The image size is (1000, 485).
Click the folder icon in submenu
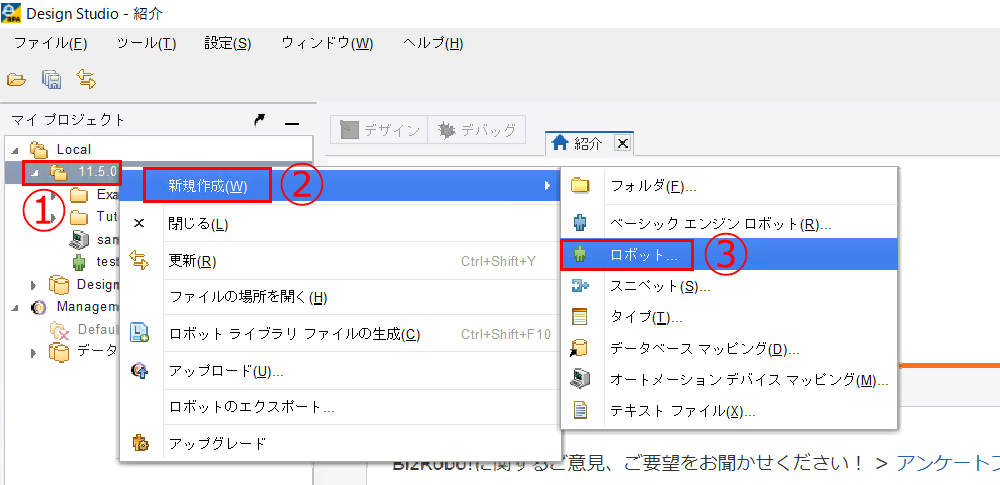click(x=580, y=186)
